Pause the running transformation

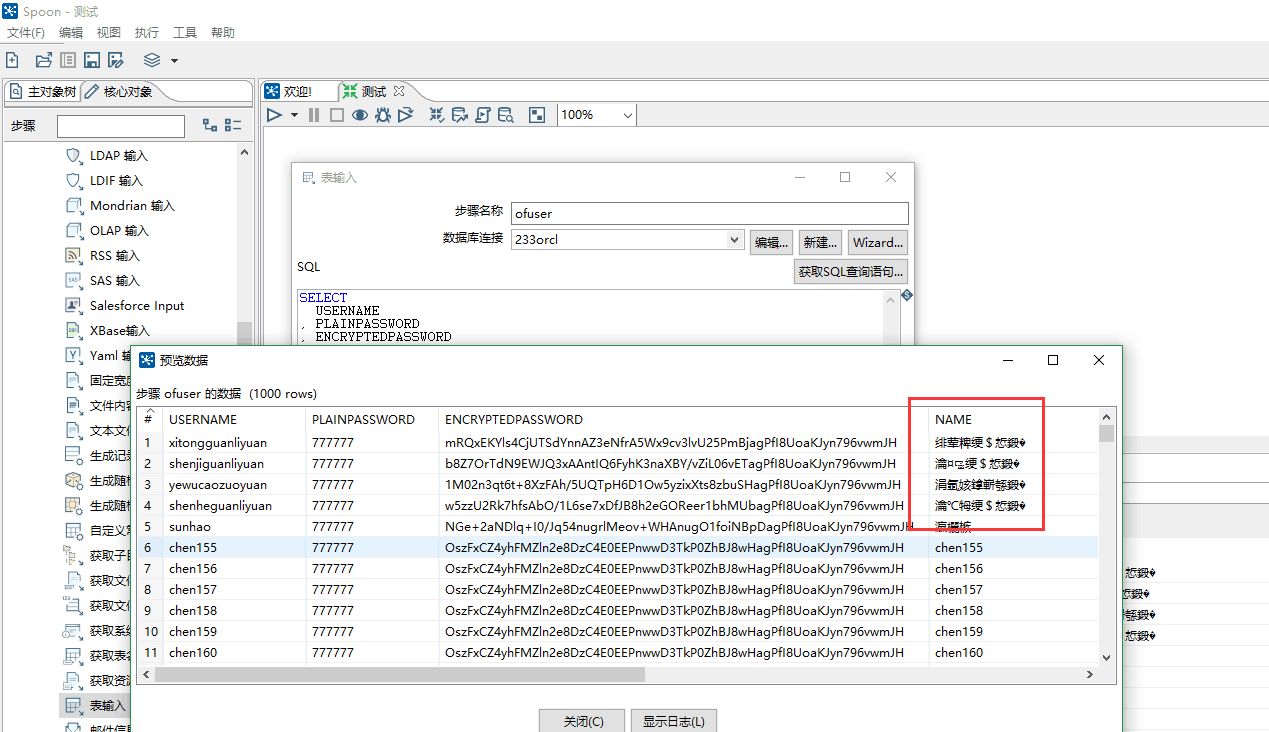pos(314,115)
